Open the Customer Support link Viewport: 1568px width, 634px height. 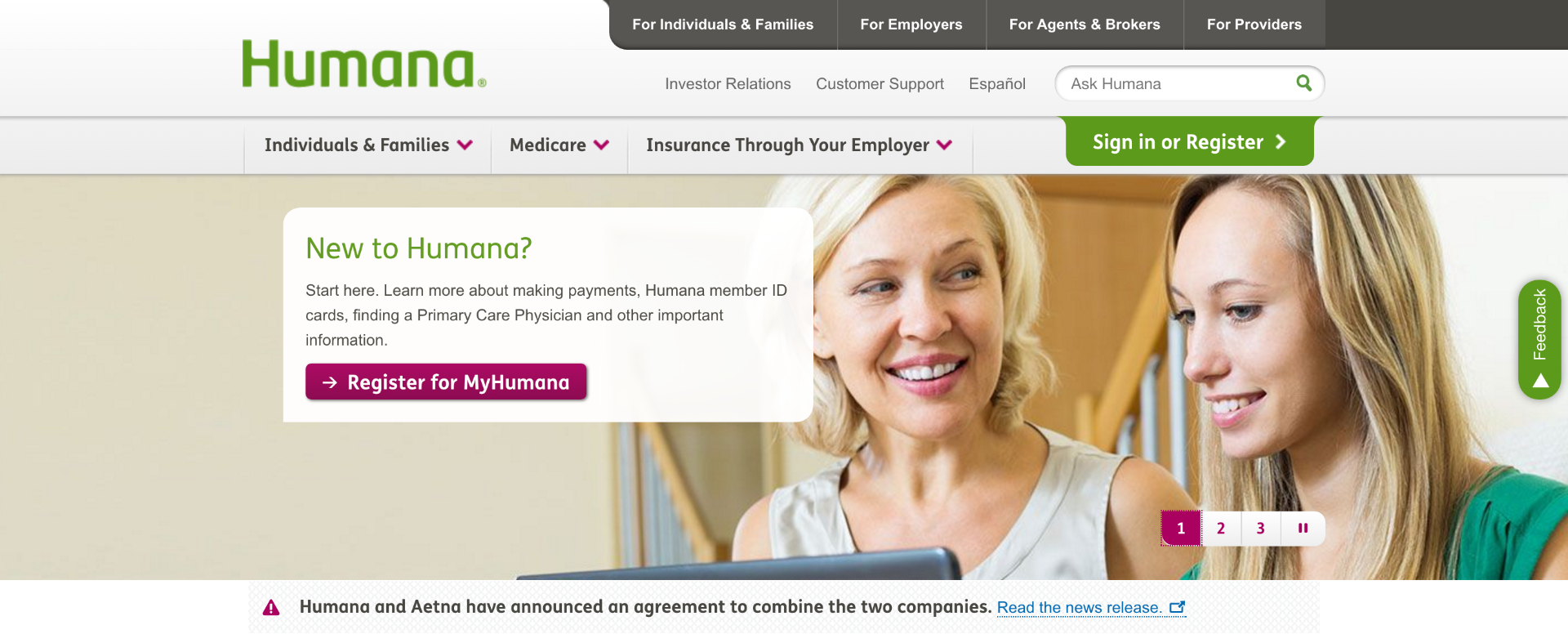880,83
